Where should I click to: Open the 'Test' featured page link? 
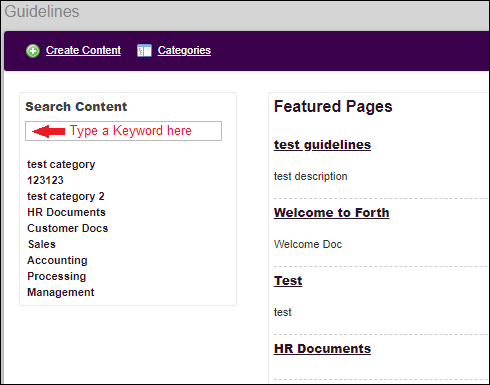288,281
